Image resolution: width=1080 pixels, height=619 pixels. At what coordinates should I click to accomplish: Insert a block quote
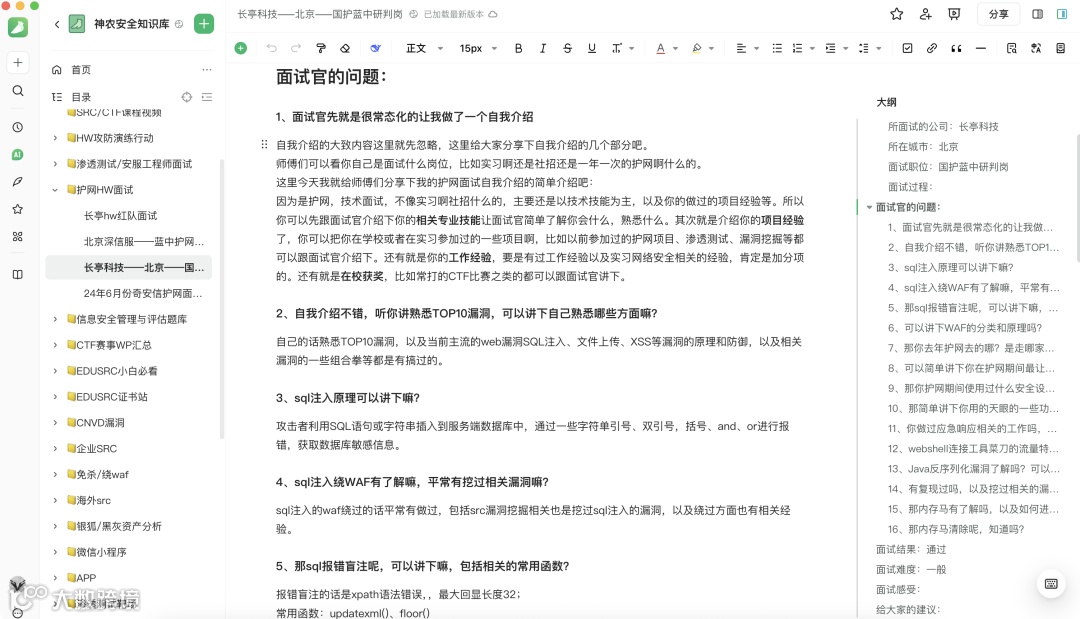pos(956,48)
